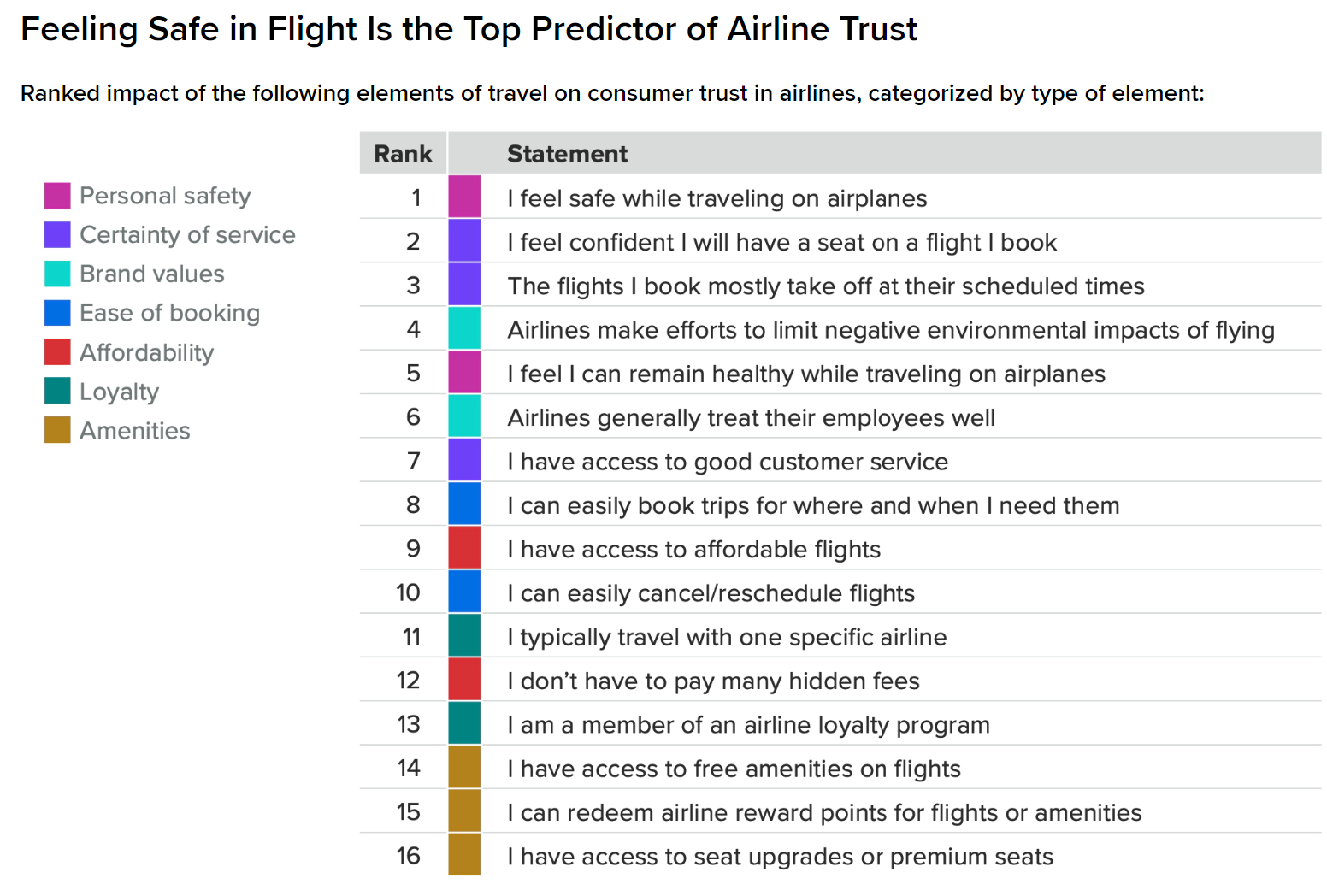Click the Affordability legend red swatch
This screenshot has height=896, width=1327.
[x=57, y=352]
